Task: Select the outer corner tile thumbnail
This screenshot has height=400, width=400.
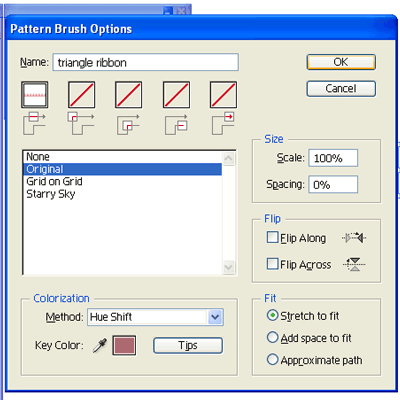Action: (x=82, y=95)
